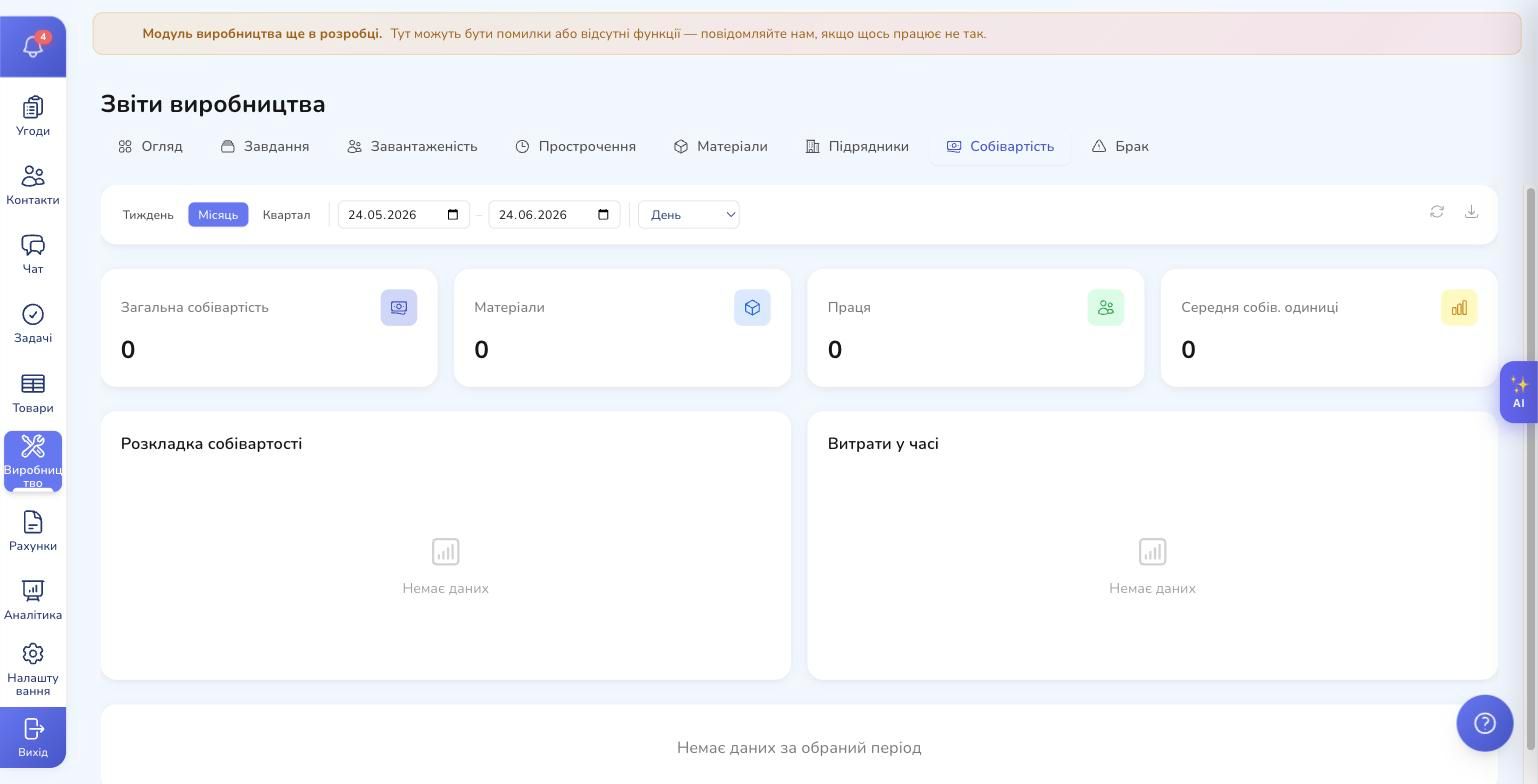Download the report with the export icon
Viewport: 1538px width, 784px height.
pos(1471,212)
